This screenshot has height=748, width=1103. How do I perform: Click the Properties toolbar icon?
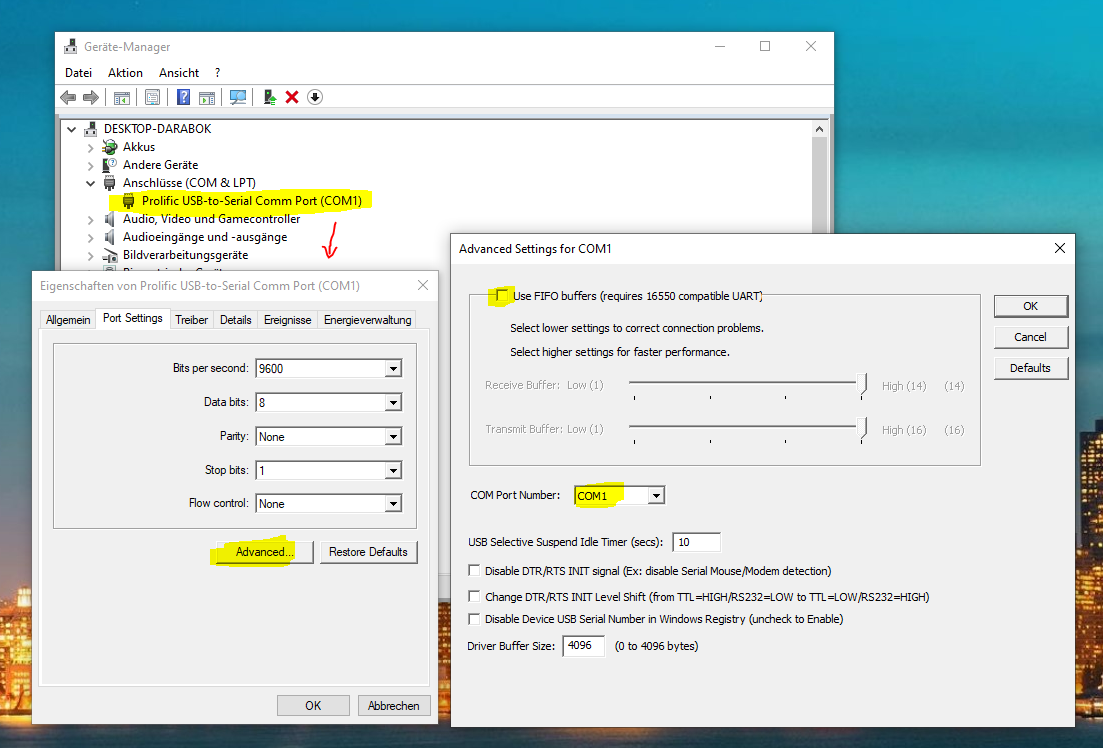[152, 96]
